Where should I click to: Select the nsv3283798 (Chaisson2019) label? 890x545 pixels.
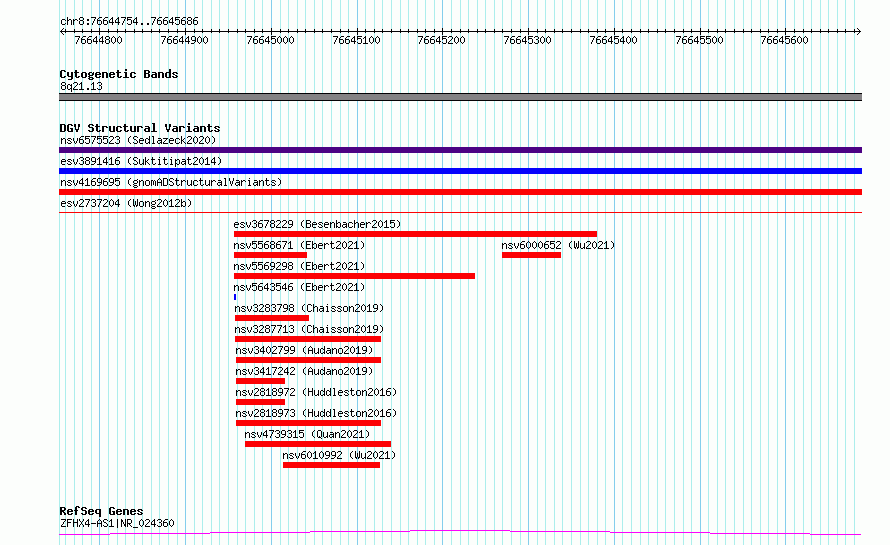309,308
